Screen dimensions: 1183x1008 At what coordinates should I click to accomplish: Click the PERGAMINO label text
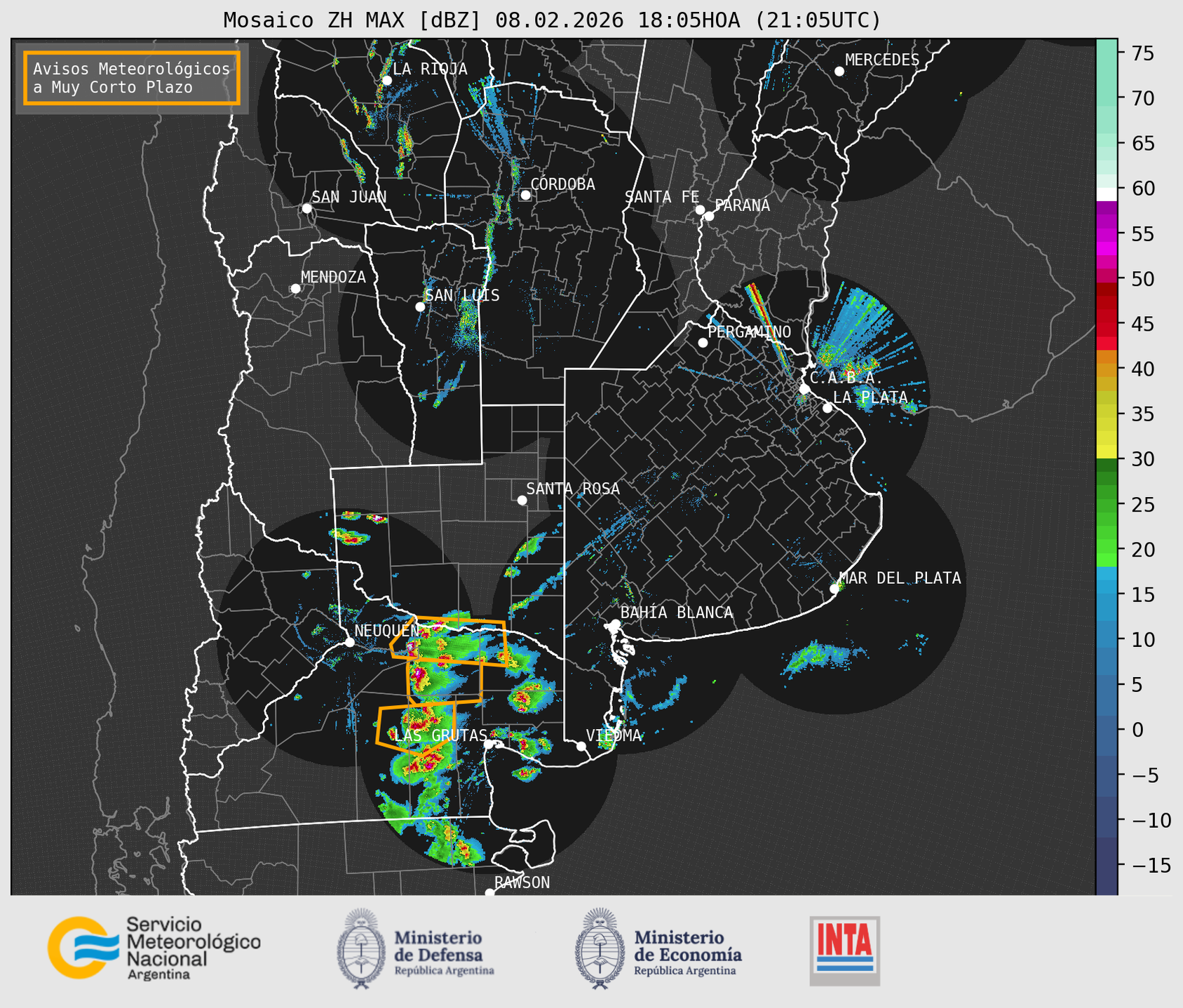click(x=750, y=332)
